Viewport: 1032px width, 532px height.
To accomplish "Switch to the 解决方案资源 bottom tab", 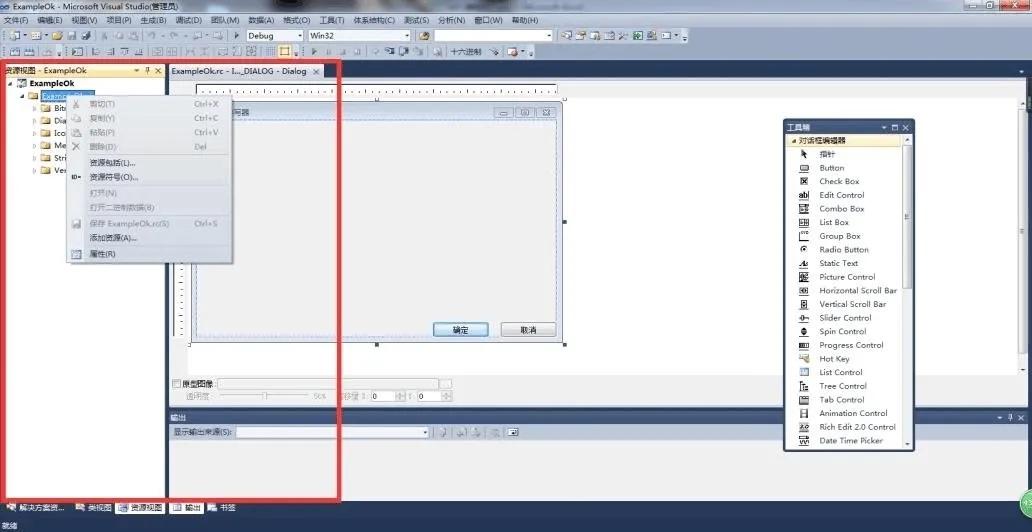I will (x=36, y=508).
